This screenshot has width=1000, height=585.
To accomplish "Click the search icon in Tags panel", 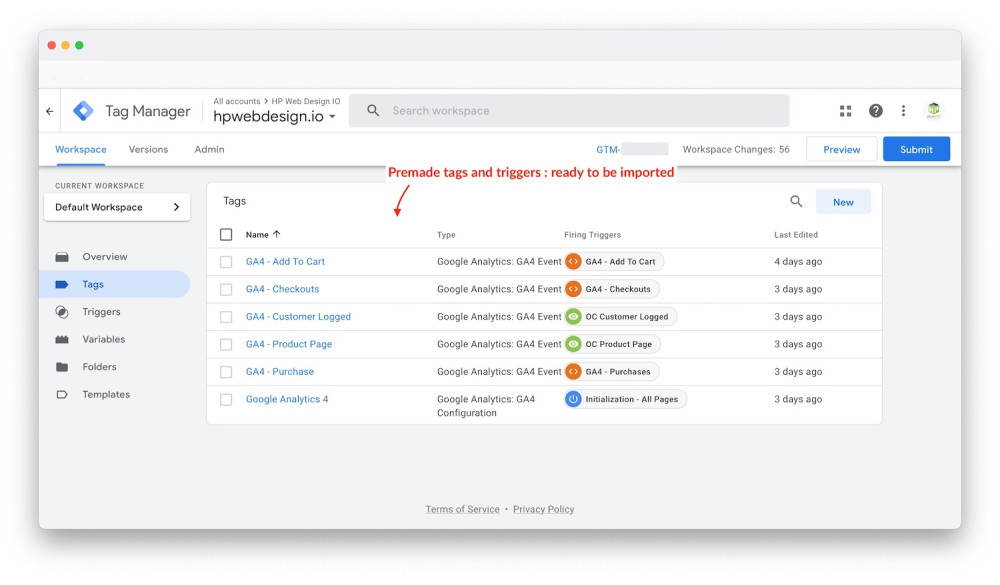I will pos(796,202).
